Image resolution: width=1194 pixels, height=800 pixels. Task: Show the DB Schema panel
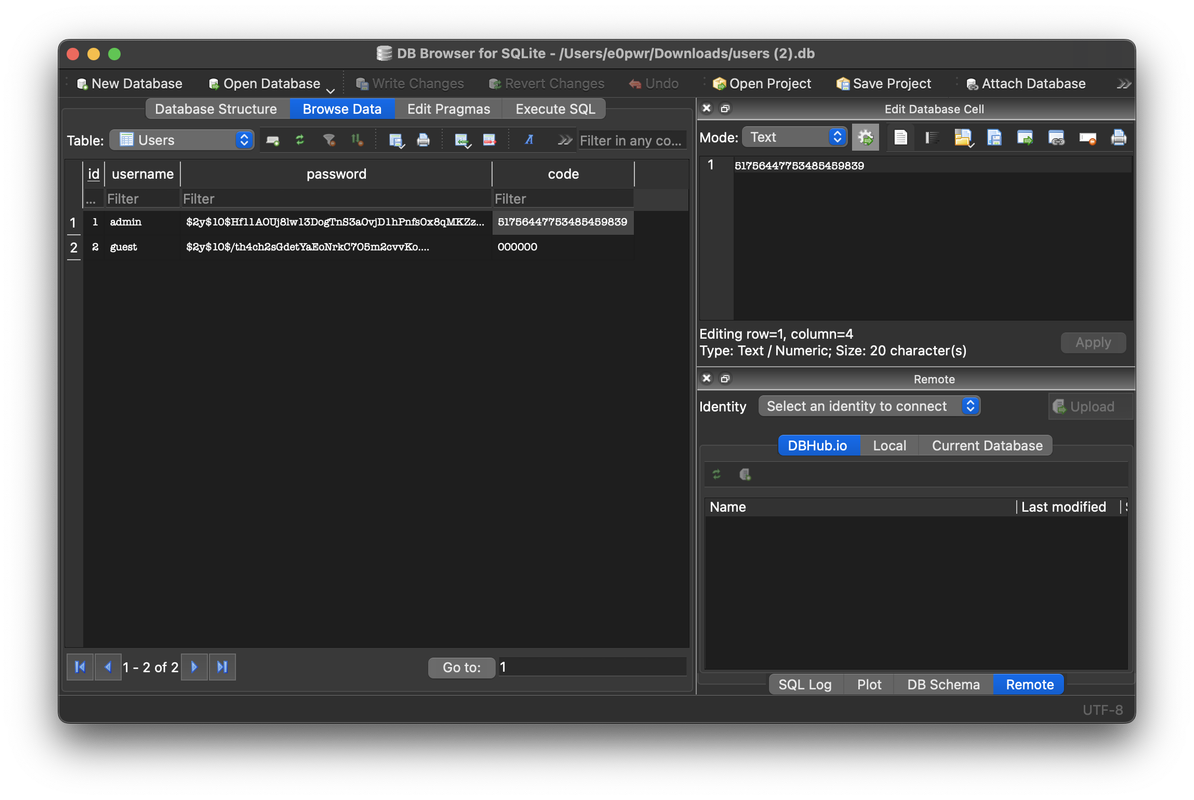943,684
